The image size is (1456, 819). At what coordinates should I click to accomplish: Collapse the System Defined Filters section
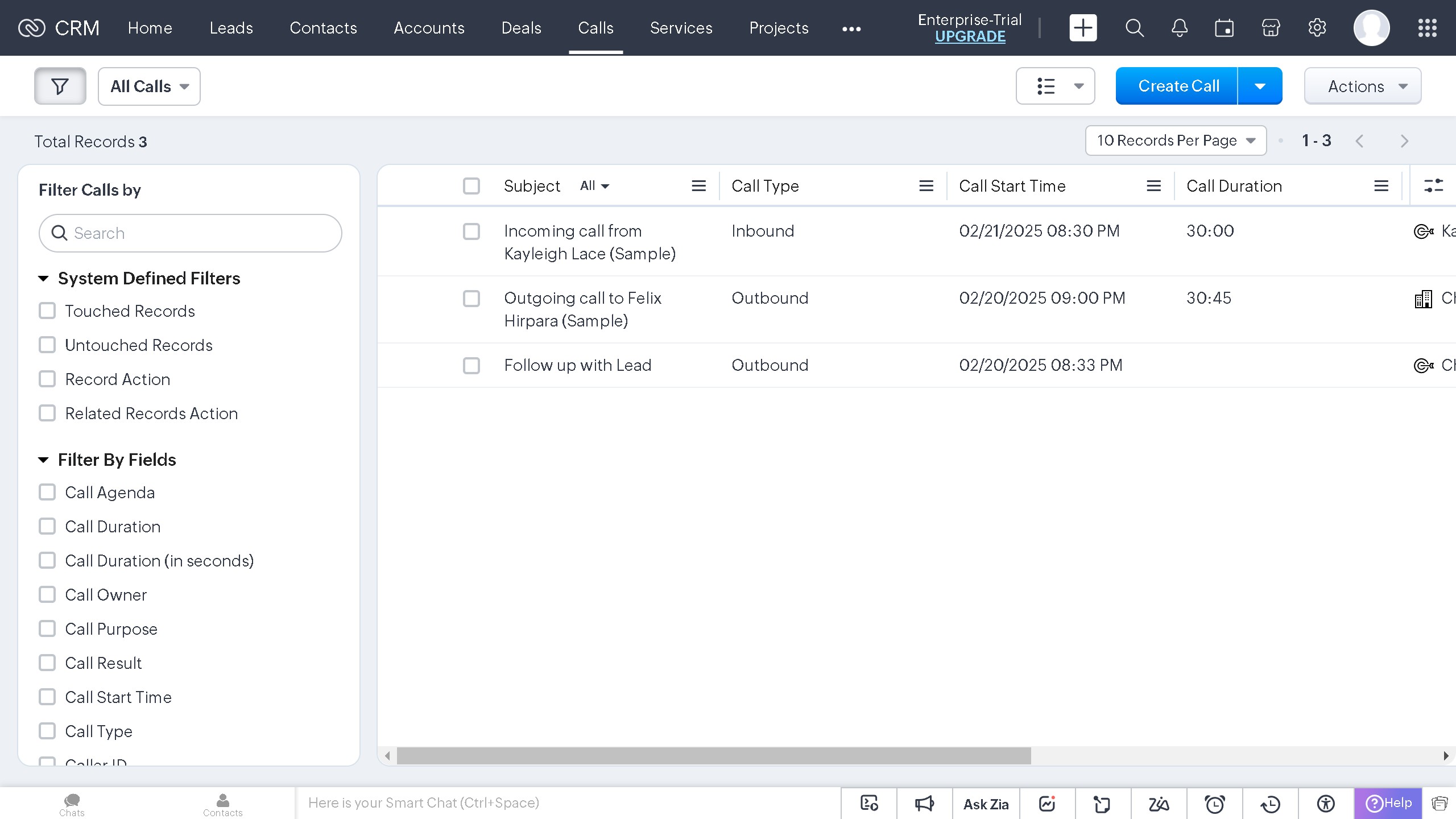point(43,279)
